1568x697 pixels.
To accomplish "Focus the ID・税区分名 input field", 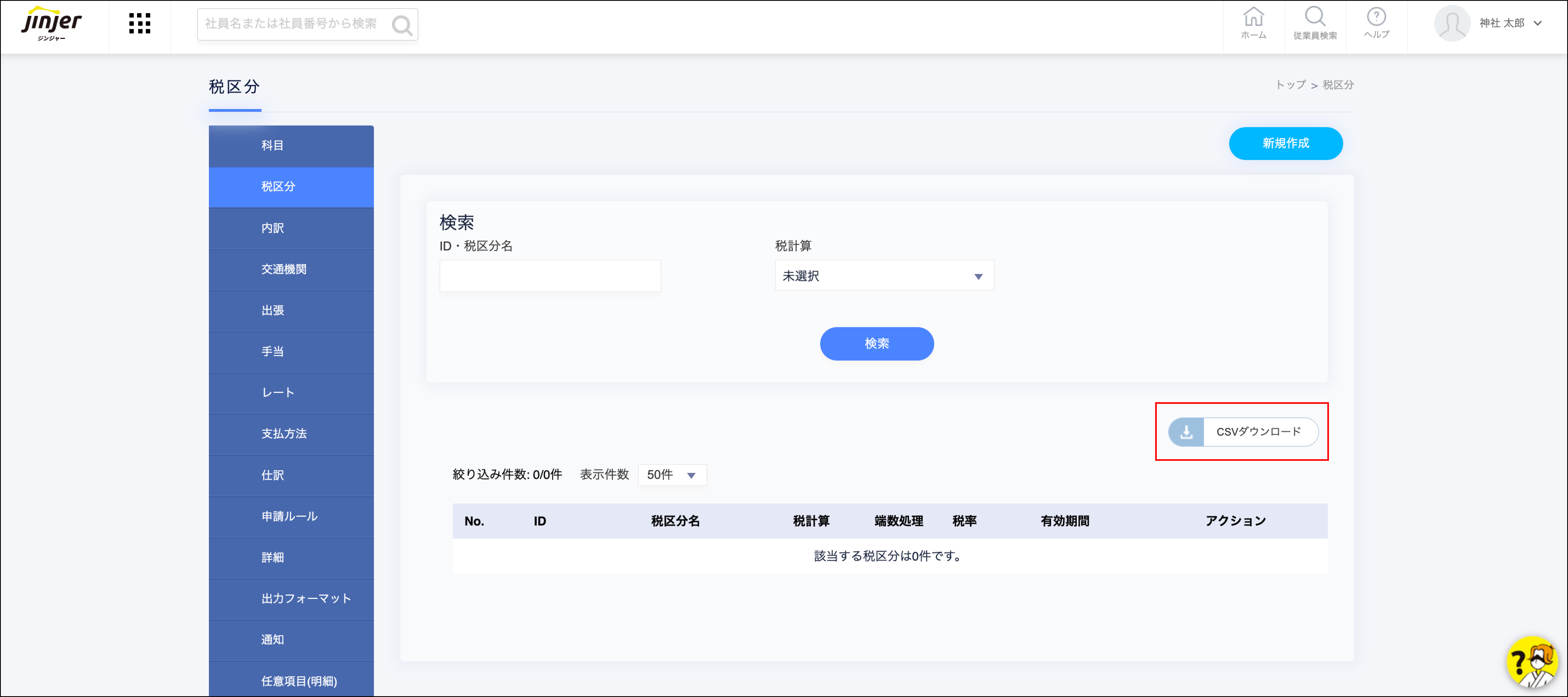I will (550, 276).
